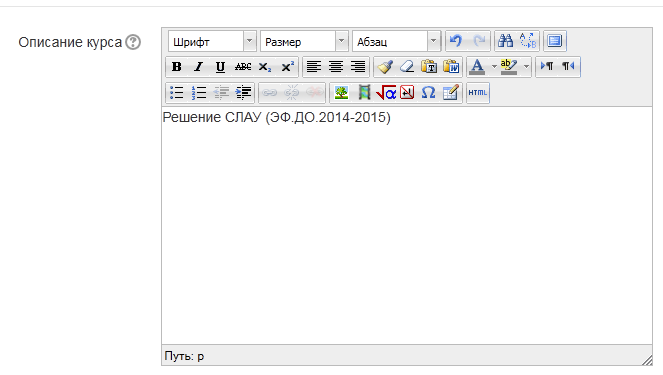663x375 pixels.
Task: Prevent automatic linking icon
Action: (314, 93)
